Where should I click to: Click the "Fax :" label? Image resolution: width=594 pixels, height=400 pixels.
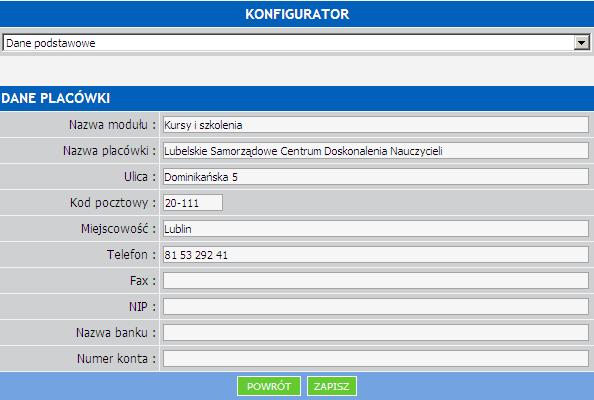tap(143, 281)
